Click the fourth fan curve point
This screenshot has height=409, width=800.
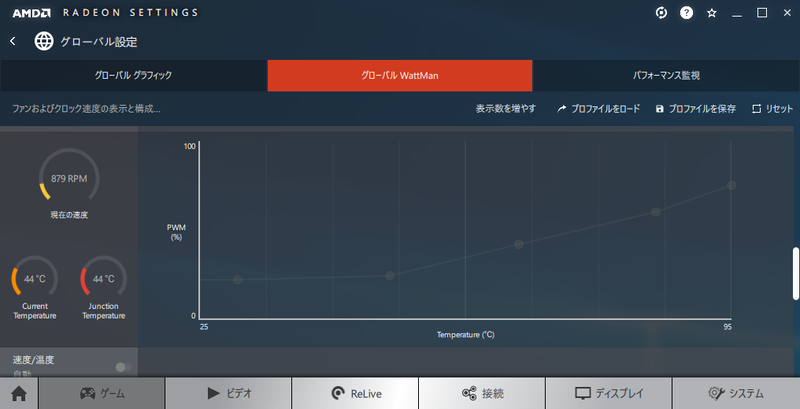[656, 212]
